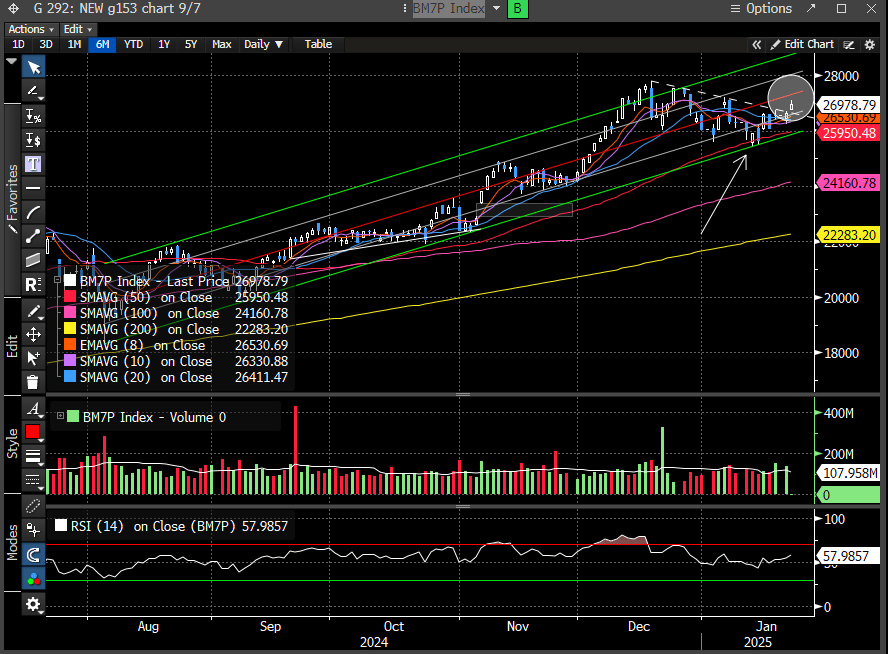
Task: Select the horizontal line tool
Action: click(x=33, y=188)
